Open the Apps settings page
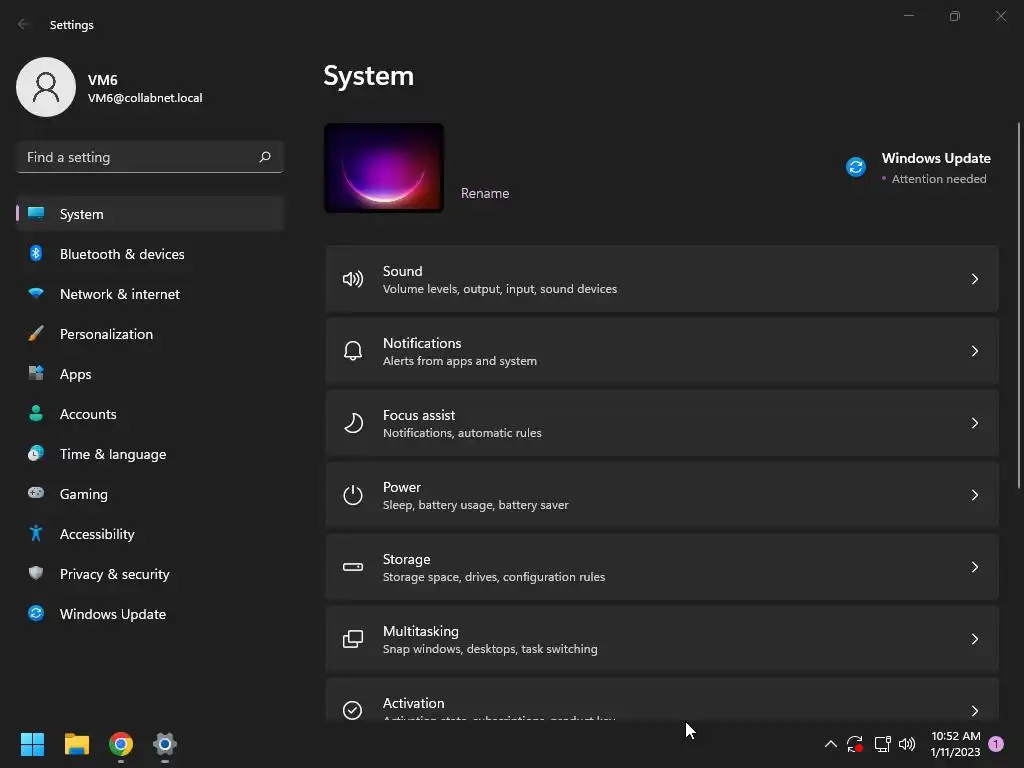This screenshot has height=768, width=1024. [150, 374]
